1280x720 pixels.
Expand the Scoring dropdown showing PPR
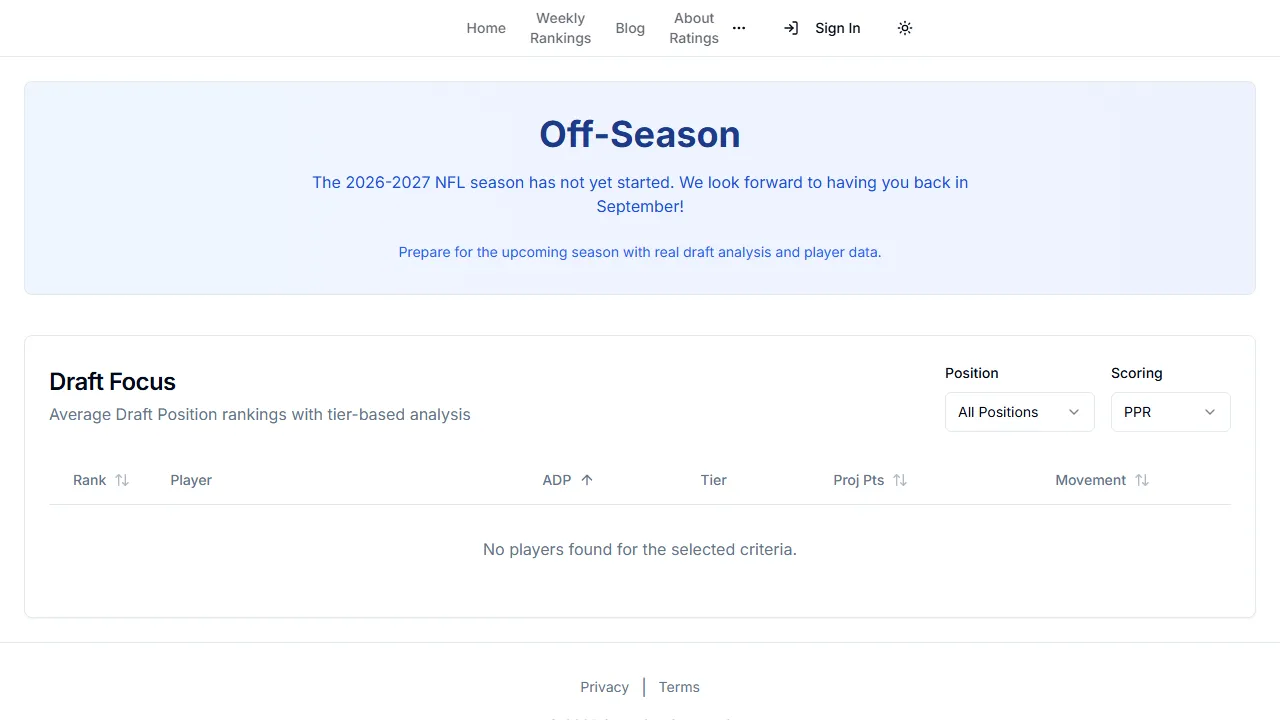coord(1170,412)
